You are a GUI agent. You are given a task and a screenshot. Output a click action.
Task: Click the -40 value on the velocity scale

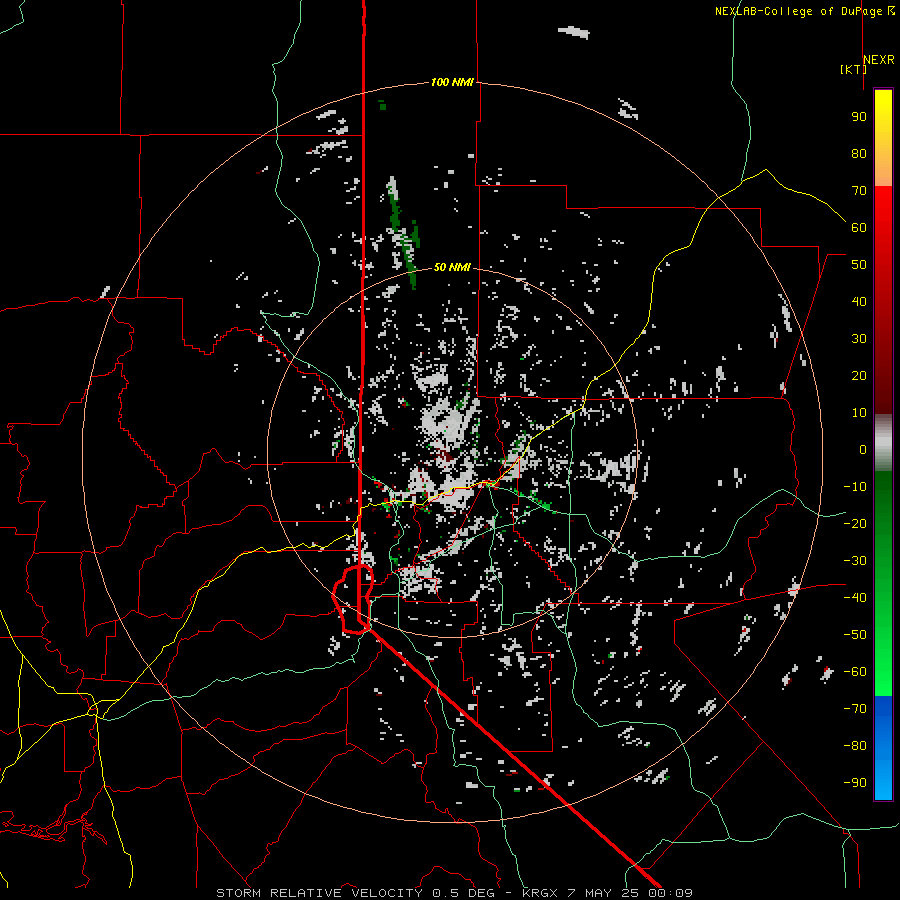point(855,598)
